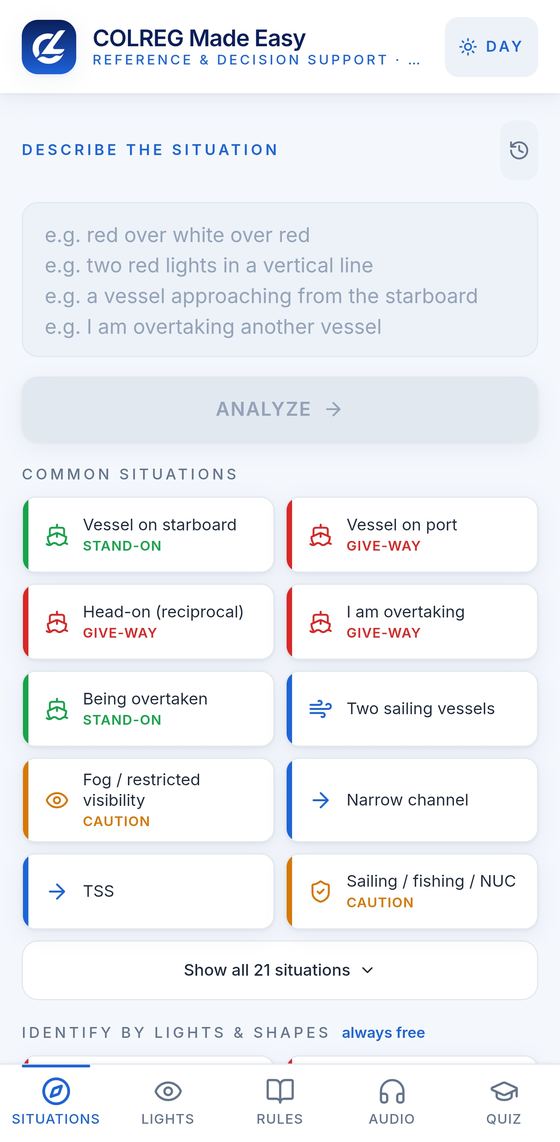The image size is (560, 1142).
Task: Go to the Audio tab
Action: (x=392, y=1102)
